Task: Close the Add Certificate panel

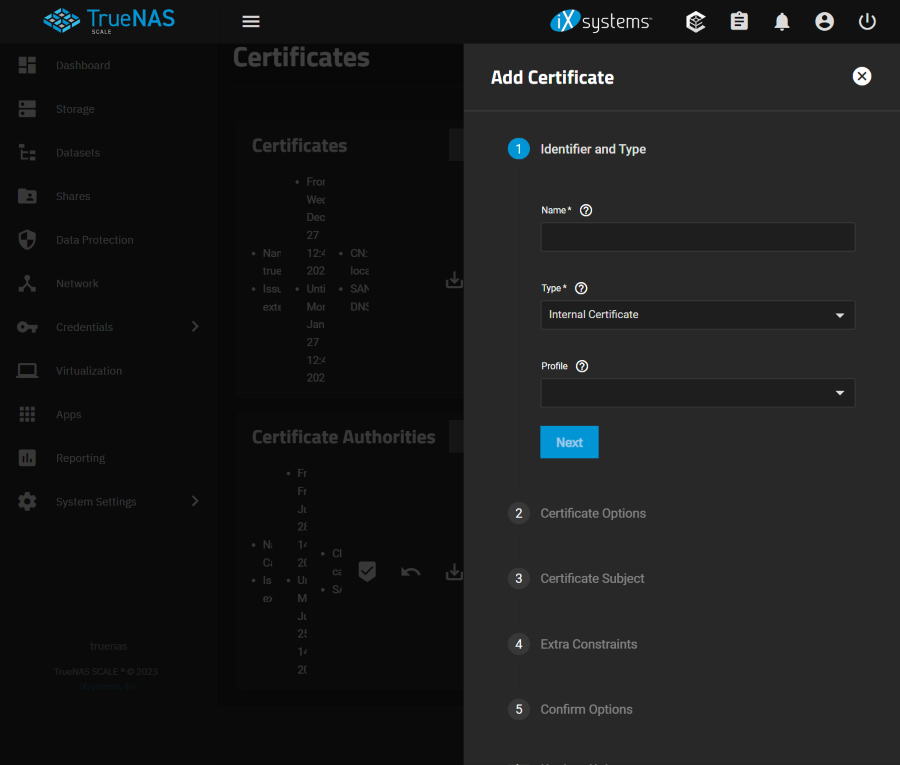Action: click(x=862, y=77)
